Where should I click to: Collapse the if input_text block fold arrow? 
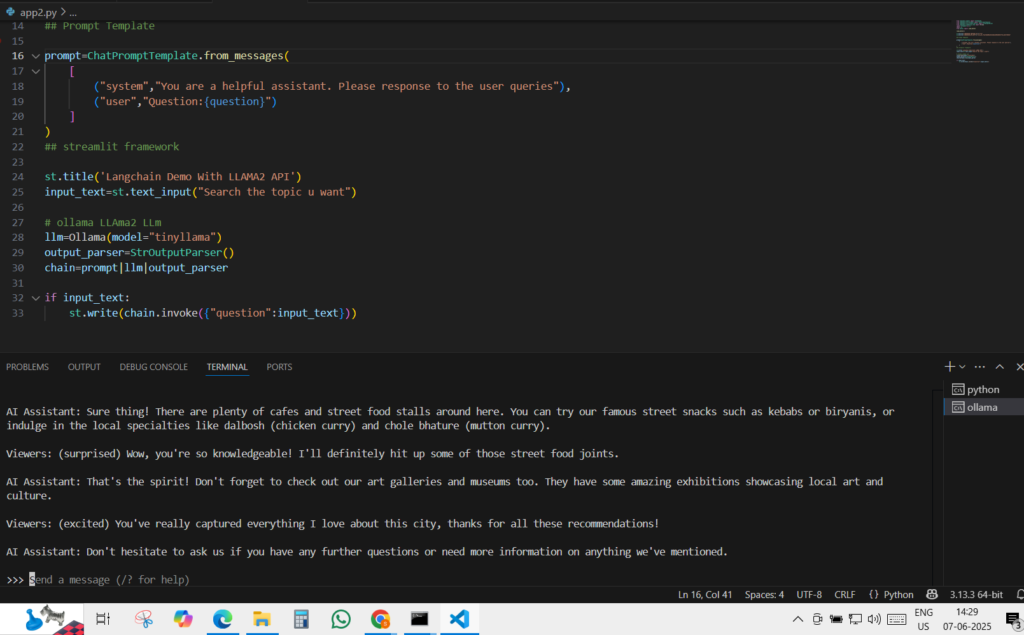(x=36, y=298)
